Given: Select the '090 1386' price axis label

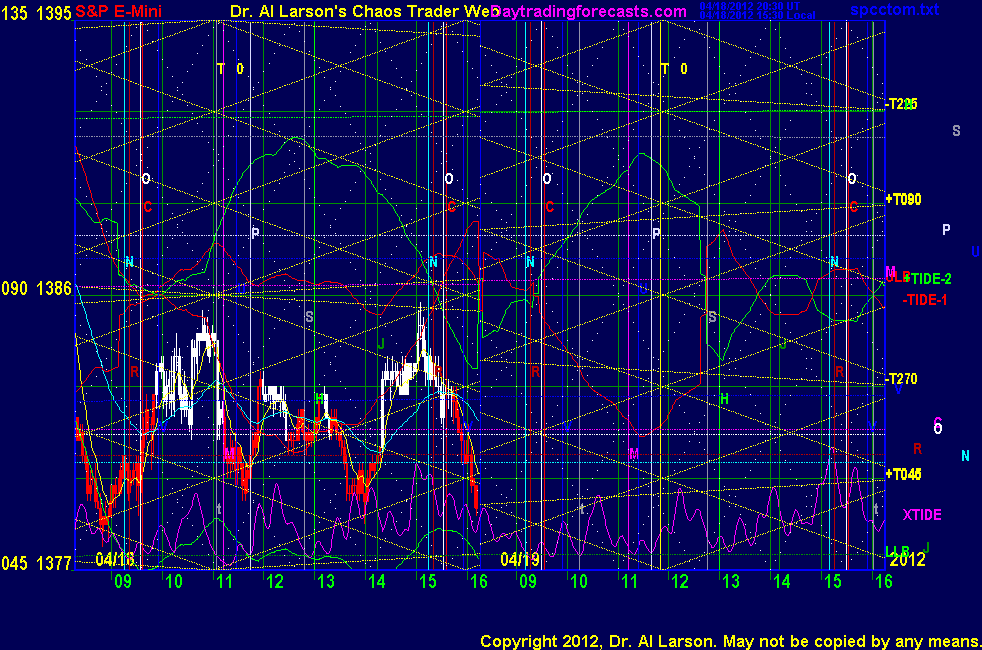Looking at the screenshot, I should [x=36, y=289].
